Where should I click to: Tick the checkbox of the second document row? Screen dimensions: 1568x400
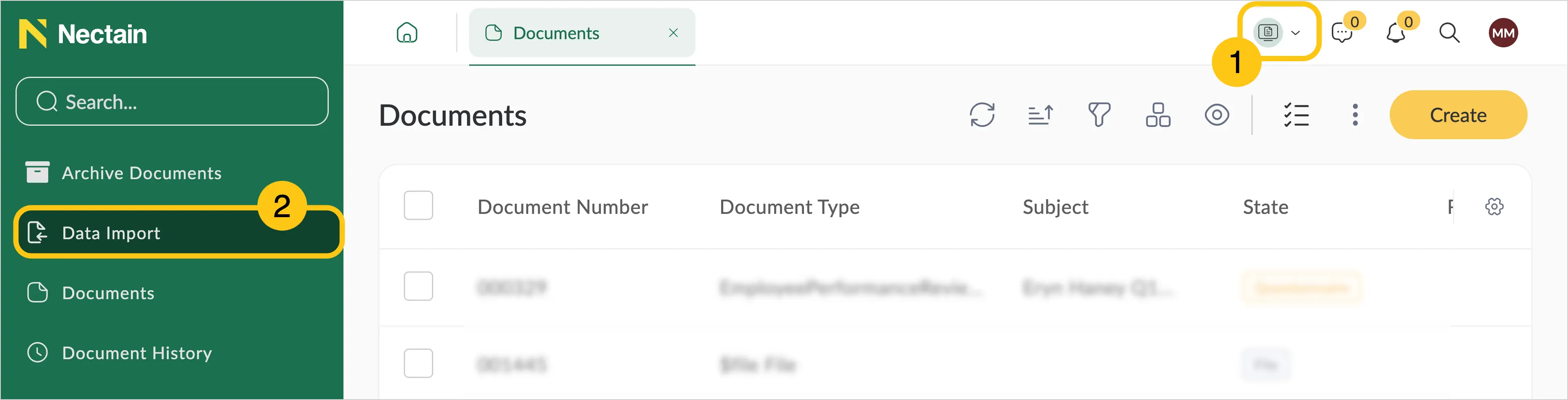click(418, 364)
